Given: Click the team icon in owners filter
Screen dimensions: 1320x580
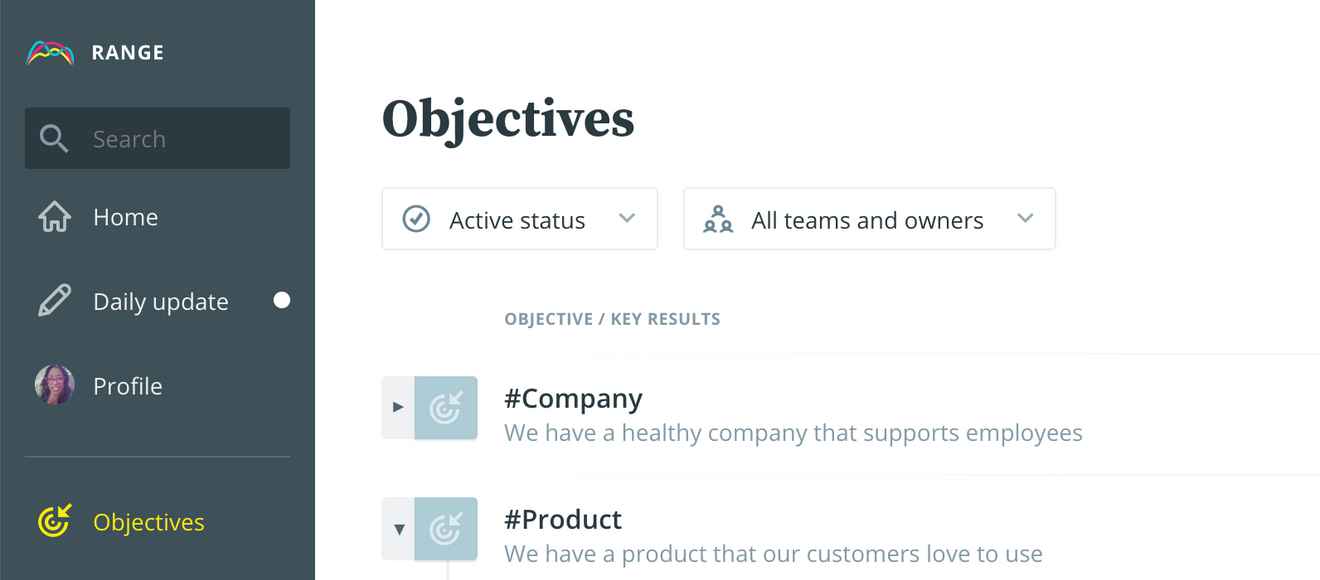Looking at the screenshot, I should coord(718,219).
